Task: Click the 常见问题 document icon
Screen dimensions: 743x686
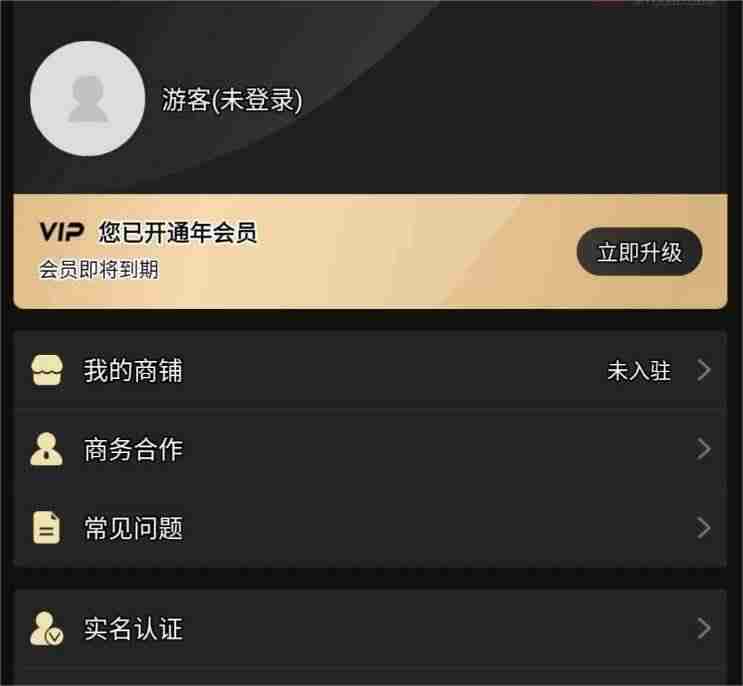Action: pos(46,528)
